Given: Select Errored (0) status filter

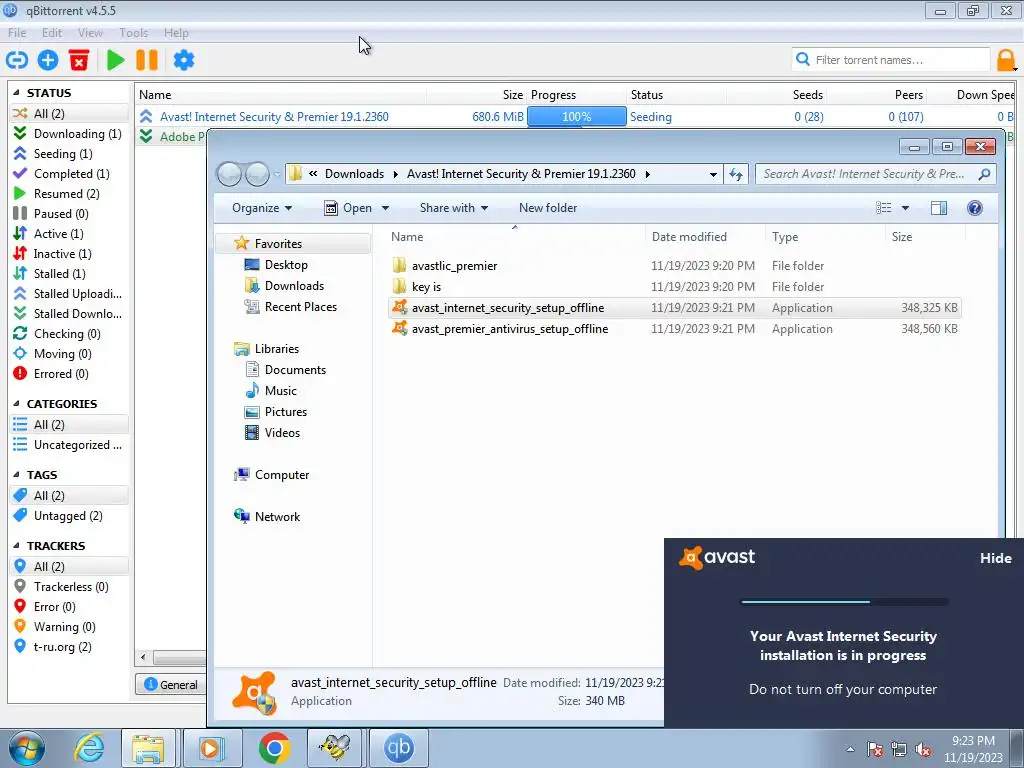Looking at the screenshot, I should pyautogui.click(x=69, y=374).
